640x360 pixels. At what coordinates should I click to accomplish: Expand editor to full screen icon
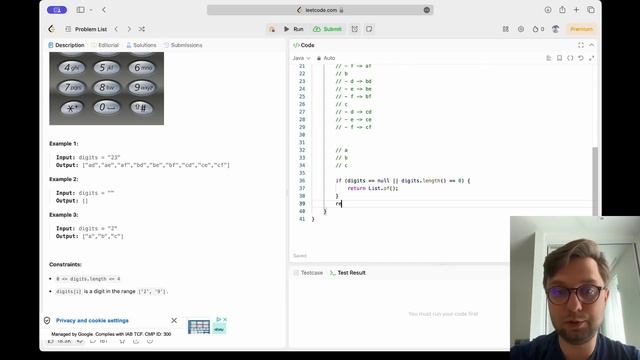tap(591, 58)
